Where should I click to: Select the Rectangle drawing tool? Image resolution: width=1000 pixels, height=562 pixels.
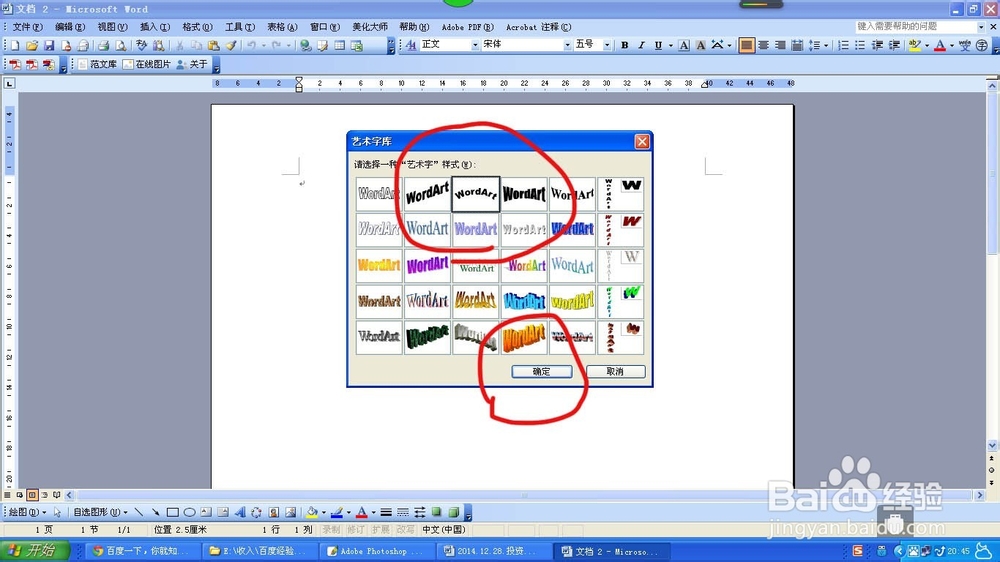tap(172, 512)
